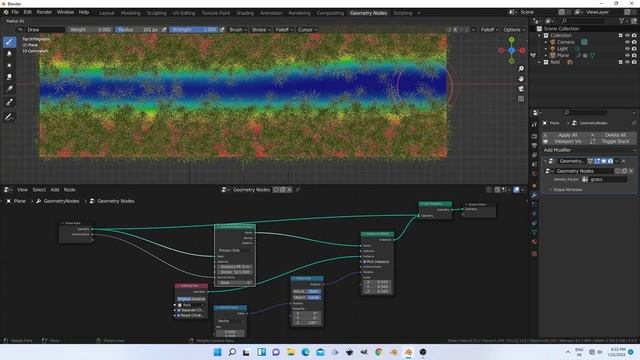The width and height of the screenshot is (640, 360).
Task: Switch to the Scripting workspace tab
Action: pyautogui.click(x=402, y=13)
